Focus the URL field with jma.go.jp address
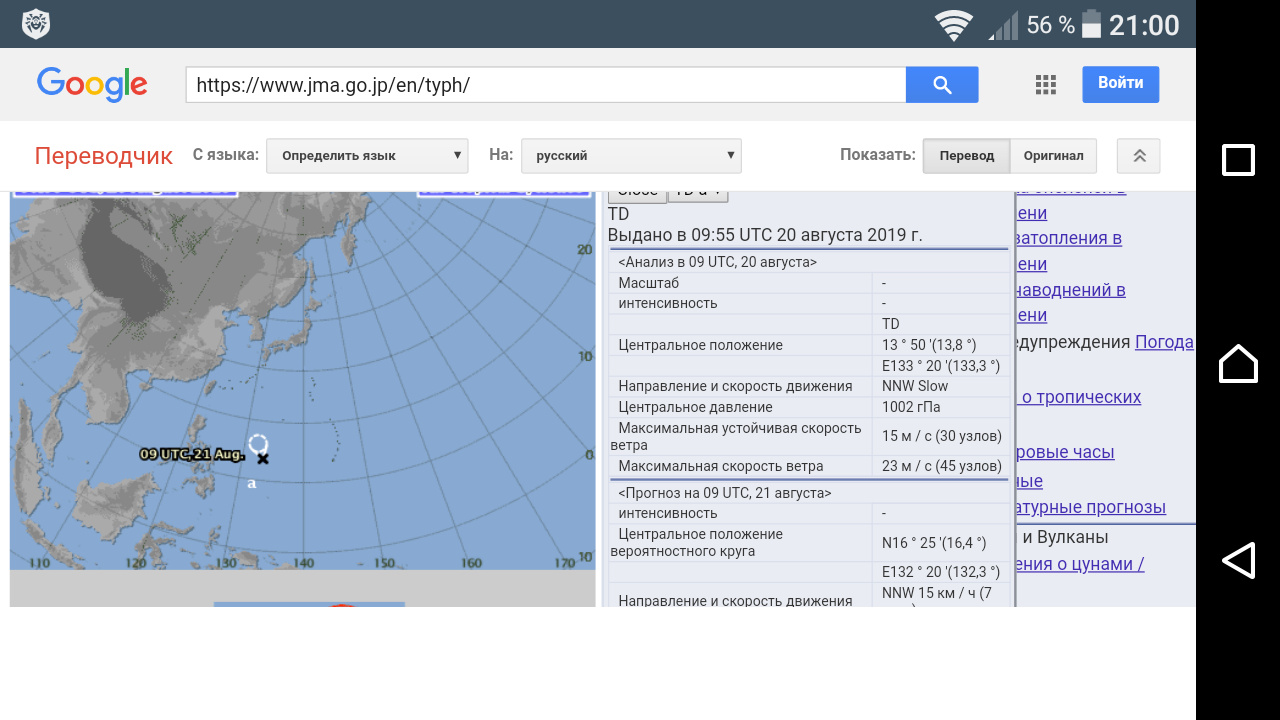Screen dimensions: 1280x720 (546, 85)
